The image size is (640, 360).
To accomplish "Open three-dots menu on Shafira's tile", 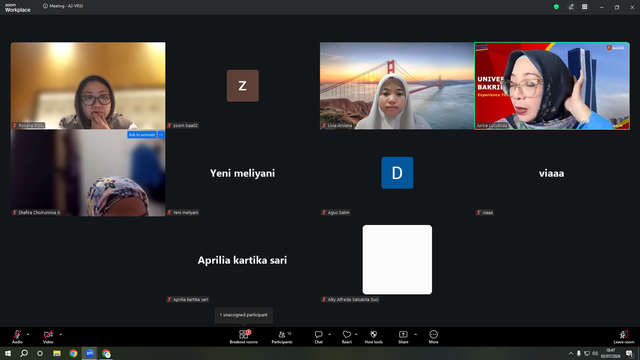I will tap(161, 135).
